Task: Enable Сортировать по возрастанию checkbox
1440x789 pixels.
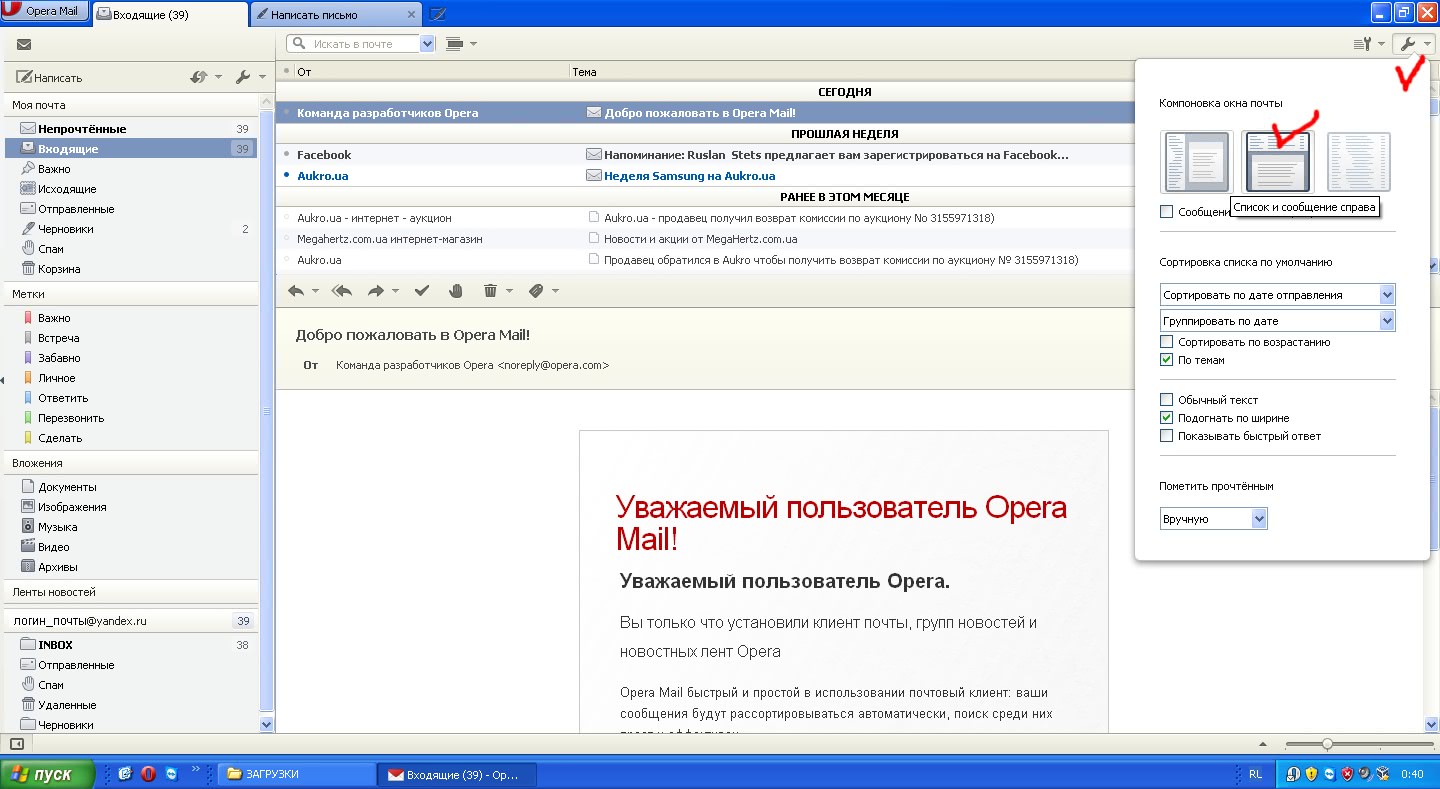Action: [x=1167, y=342]
